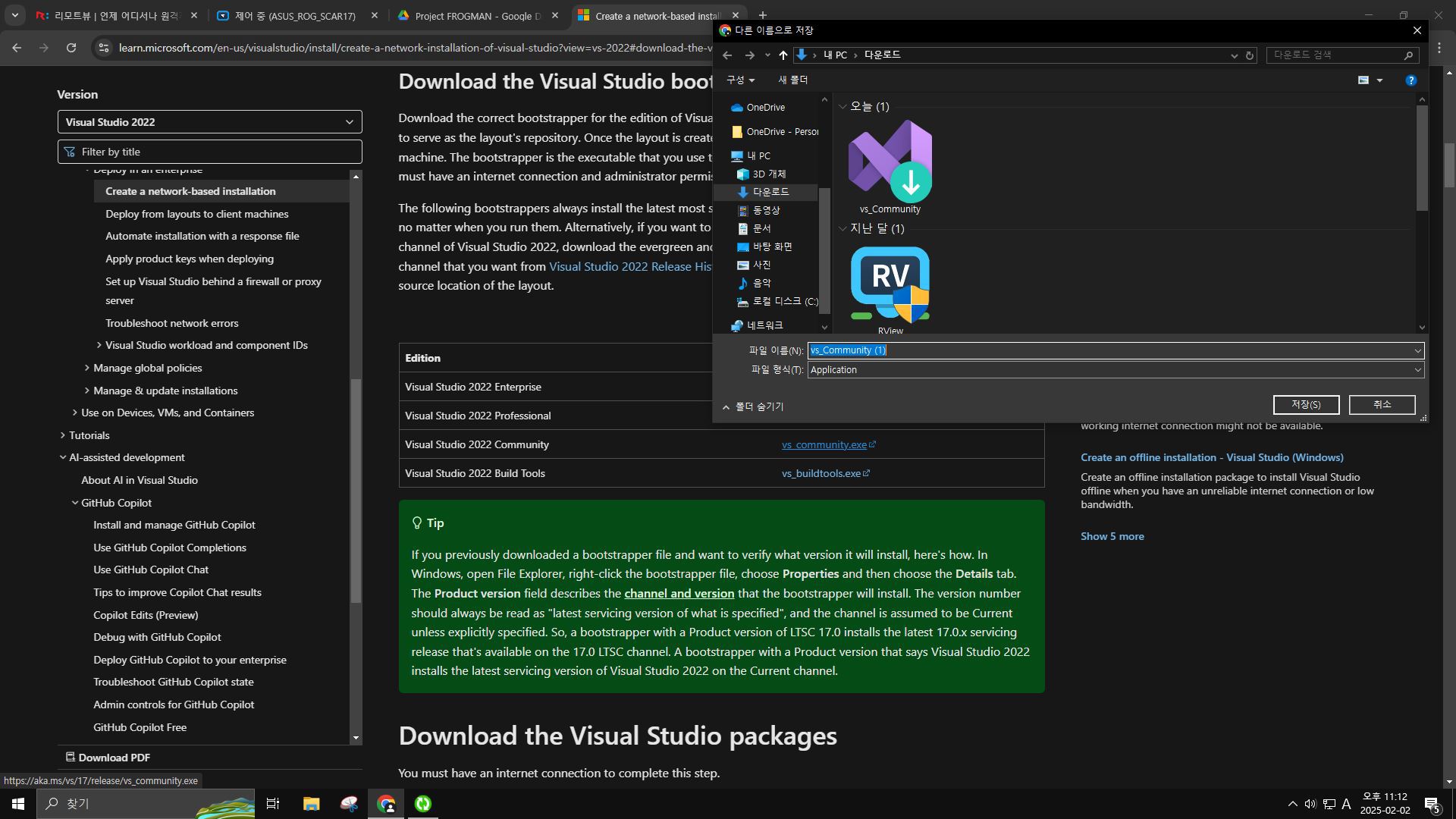Screen dimensions: 1456x819
Task: Open the 구성 organize menu
Action: click(x=740, y=80)
